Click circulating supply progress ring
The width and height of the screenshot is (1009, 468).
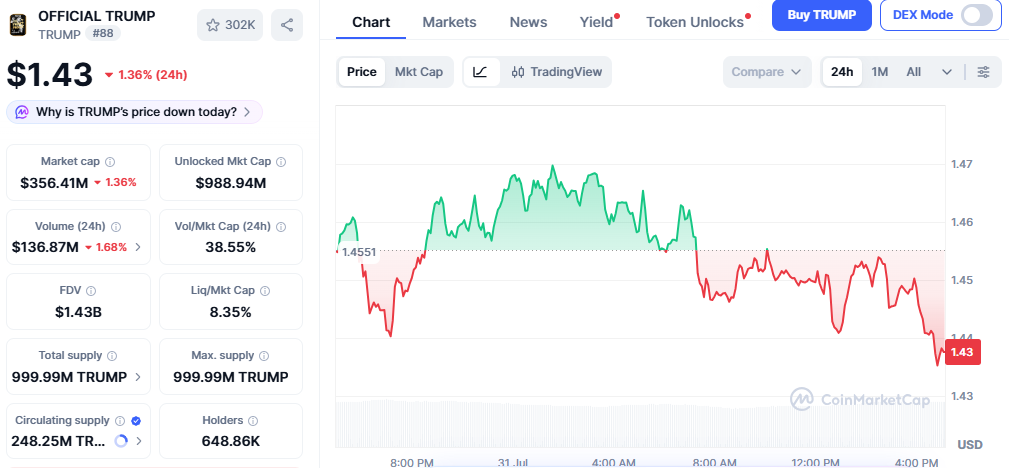pos(121,441)
